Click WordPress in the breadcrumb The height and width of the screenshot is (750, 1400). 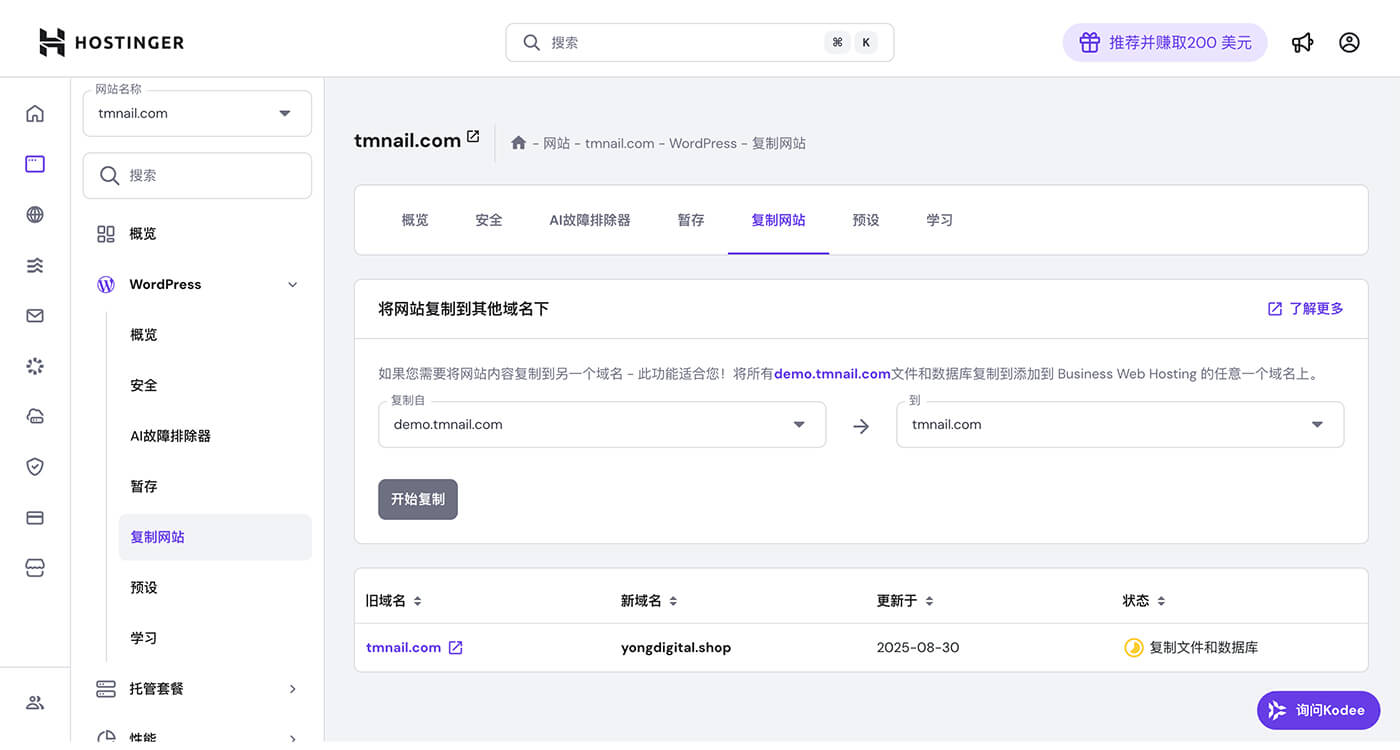tap(703, 143)
